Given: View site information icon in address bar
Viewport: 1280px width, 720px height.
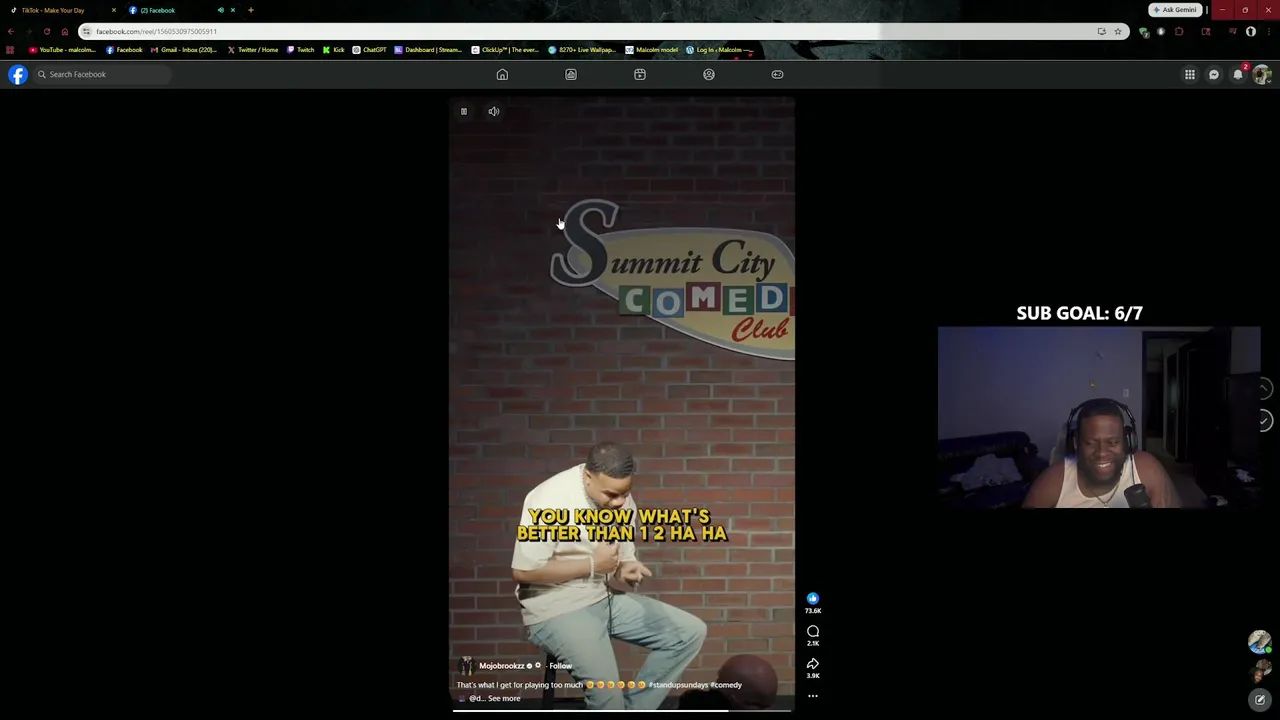Looking at the screenshot, I should pyautogui.click(x=86, y=31).
